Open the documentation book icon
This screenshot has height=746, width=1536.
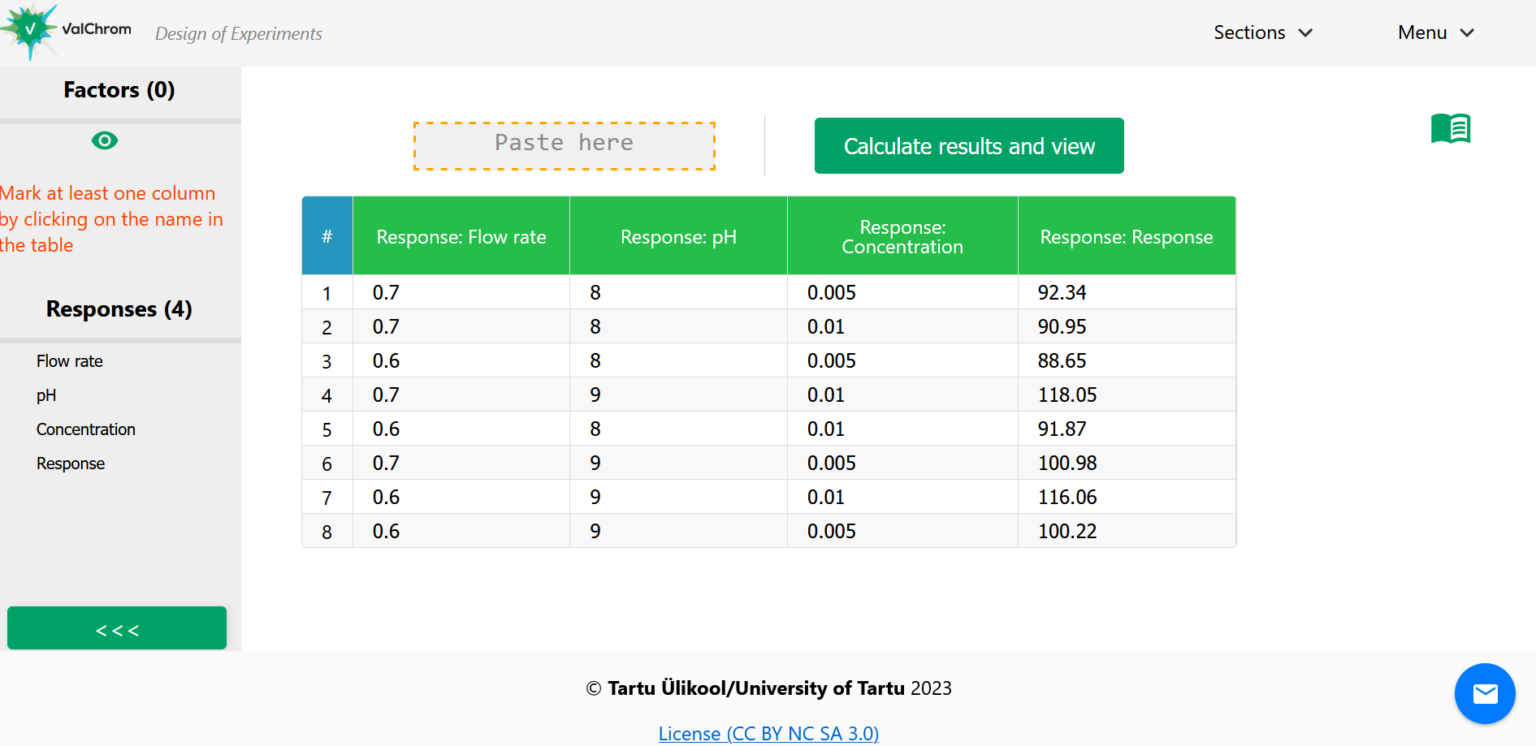point(1450,128)
